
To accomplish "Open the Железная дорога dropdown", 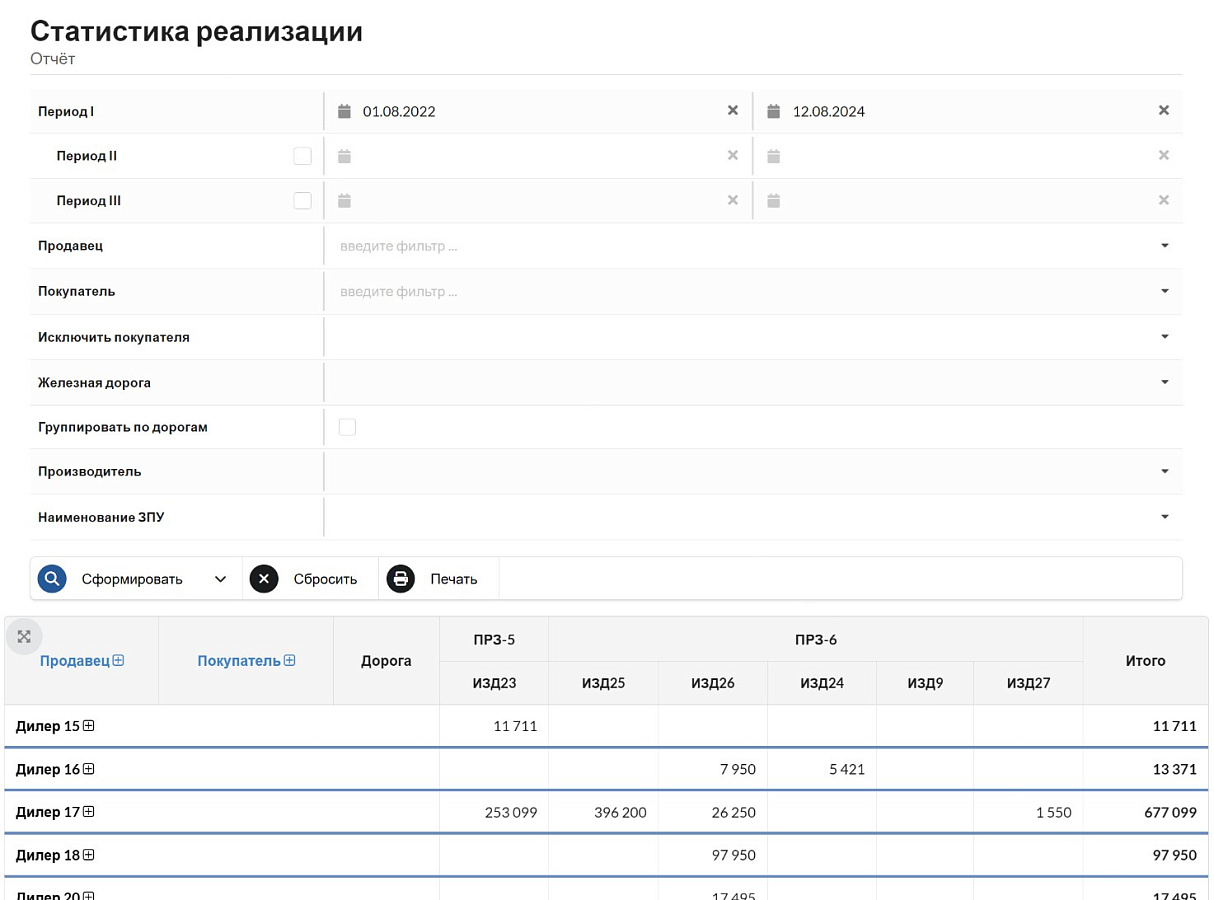I will (1165, 382).
